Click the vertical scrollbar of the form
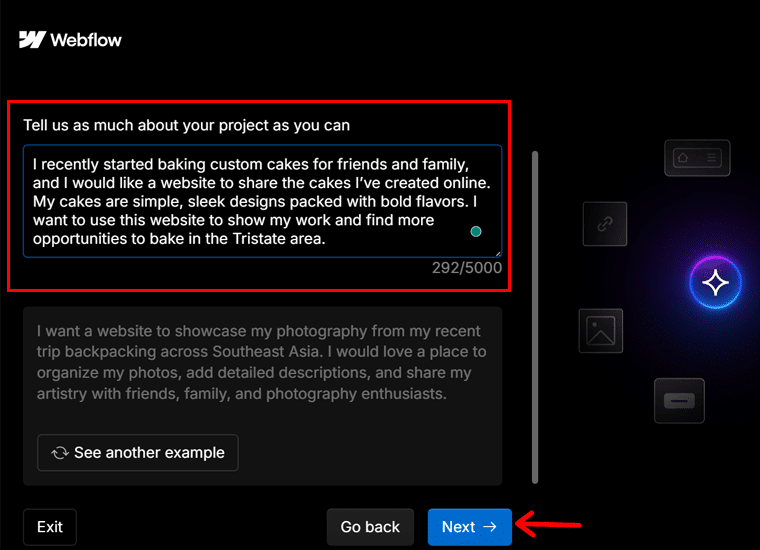760x550 pixels. [535, 317]
